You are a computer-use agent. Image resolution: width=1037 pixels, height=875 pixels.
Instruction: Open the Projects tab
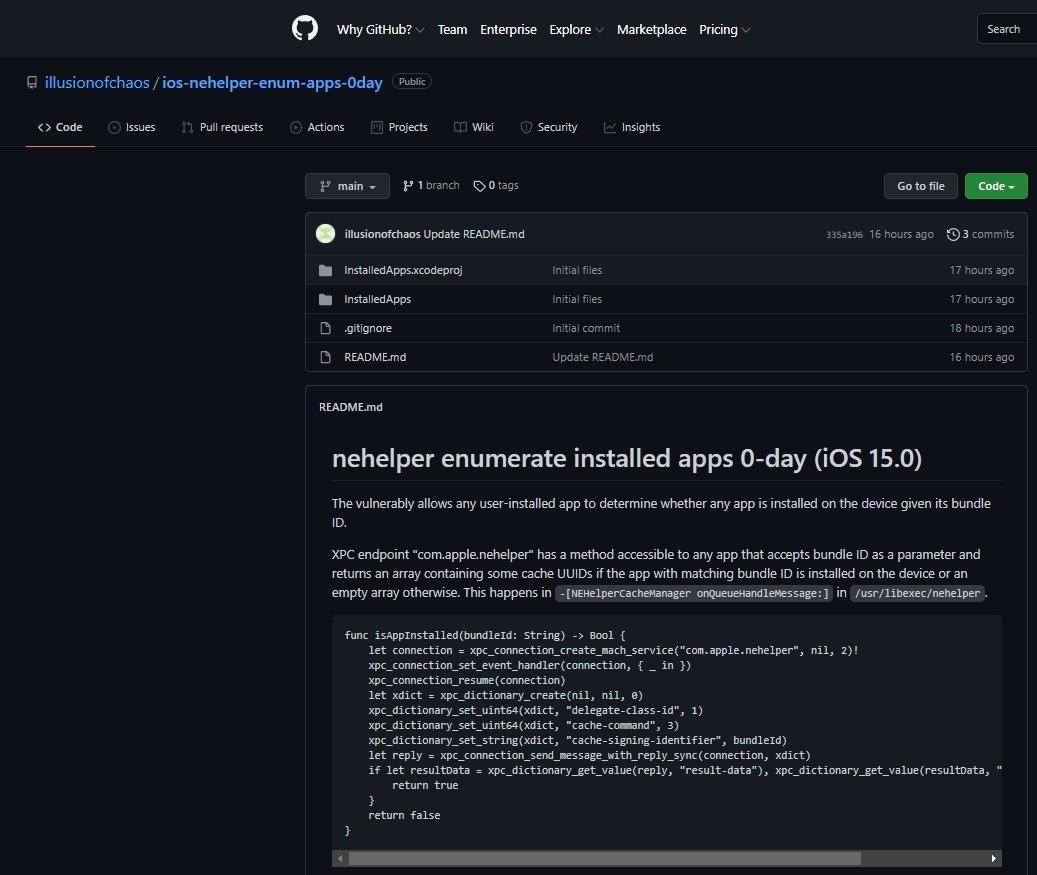coord(399,127)
